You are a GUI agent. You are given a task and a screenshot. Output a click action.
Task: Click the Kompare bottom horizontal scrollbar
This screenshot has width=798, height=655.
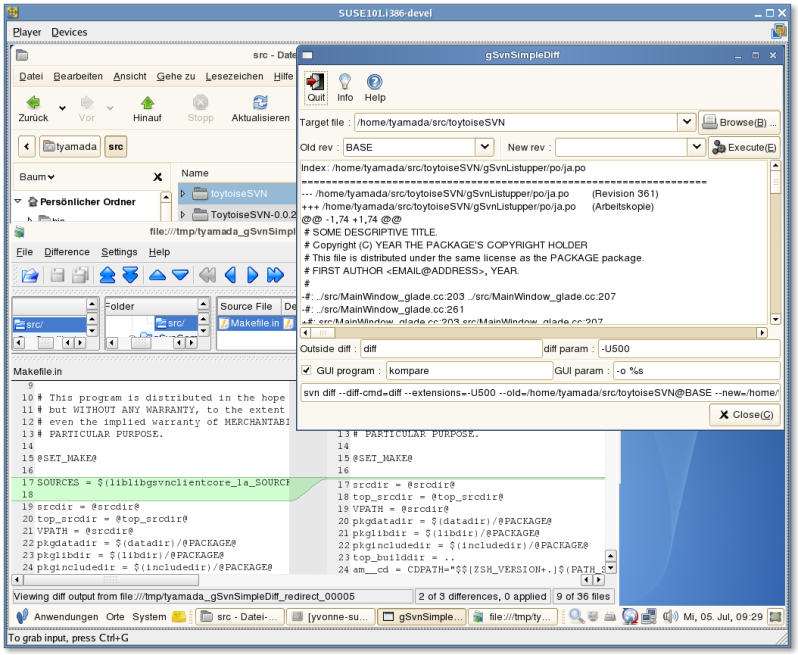[x=306, y=580]
